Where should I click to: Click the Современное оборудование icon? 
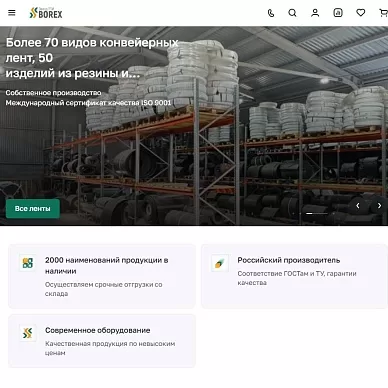click(x=28, y=333)
